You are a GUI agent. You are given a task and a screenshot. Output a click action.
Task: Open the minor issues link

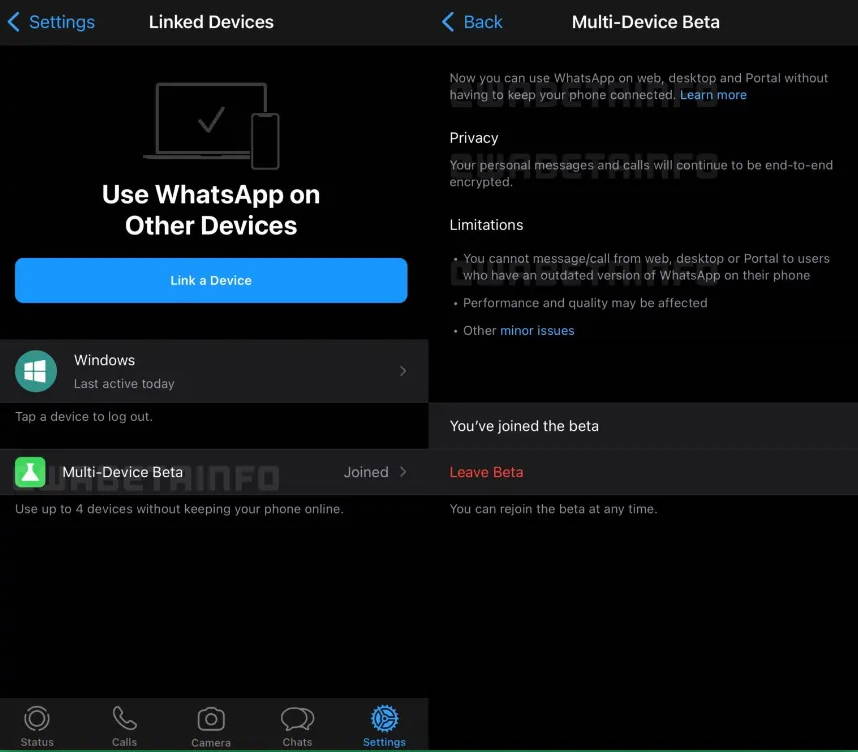pyautogui.click(x=537, y=330)
